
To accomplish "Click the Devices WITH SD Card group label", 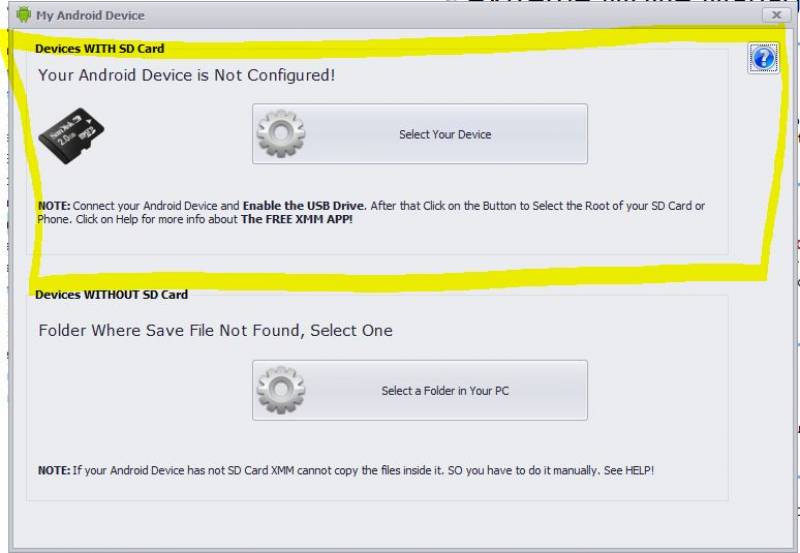I will (x=99, y=49).
